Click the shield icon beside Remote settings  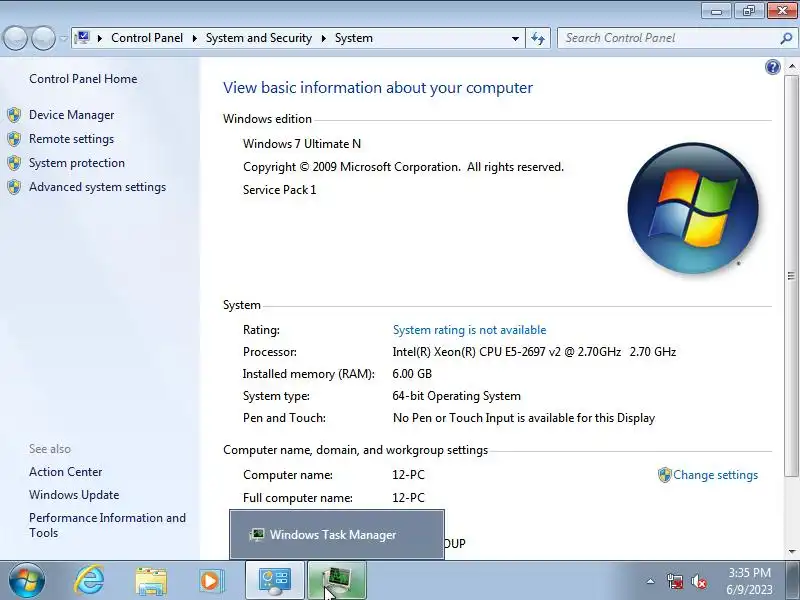pyautogui.click(x=14, y=139)
